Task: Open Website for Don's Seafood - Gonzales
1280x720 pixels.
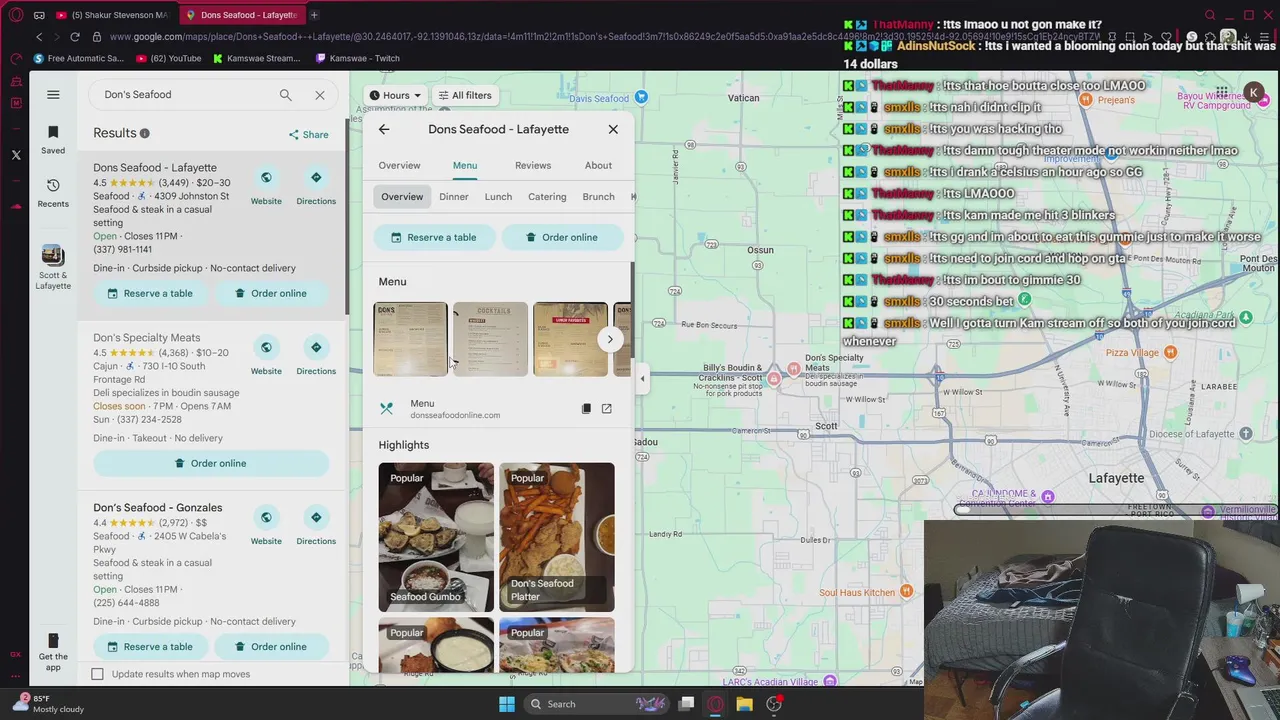Action: [x=266, y=526]
